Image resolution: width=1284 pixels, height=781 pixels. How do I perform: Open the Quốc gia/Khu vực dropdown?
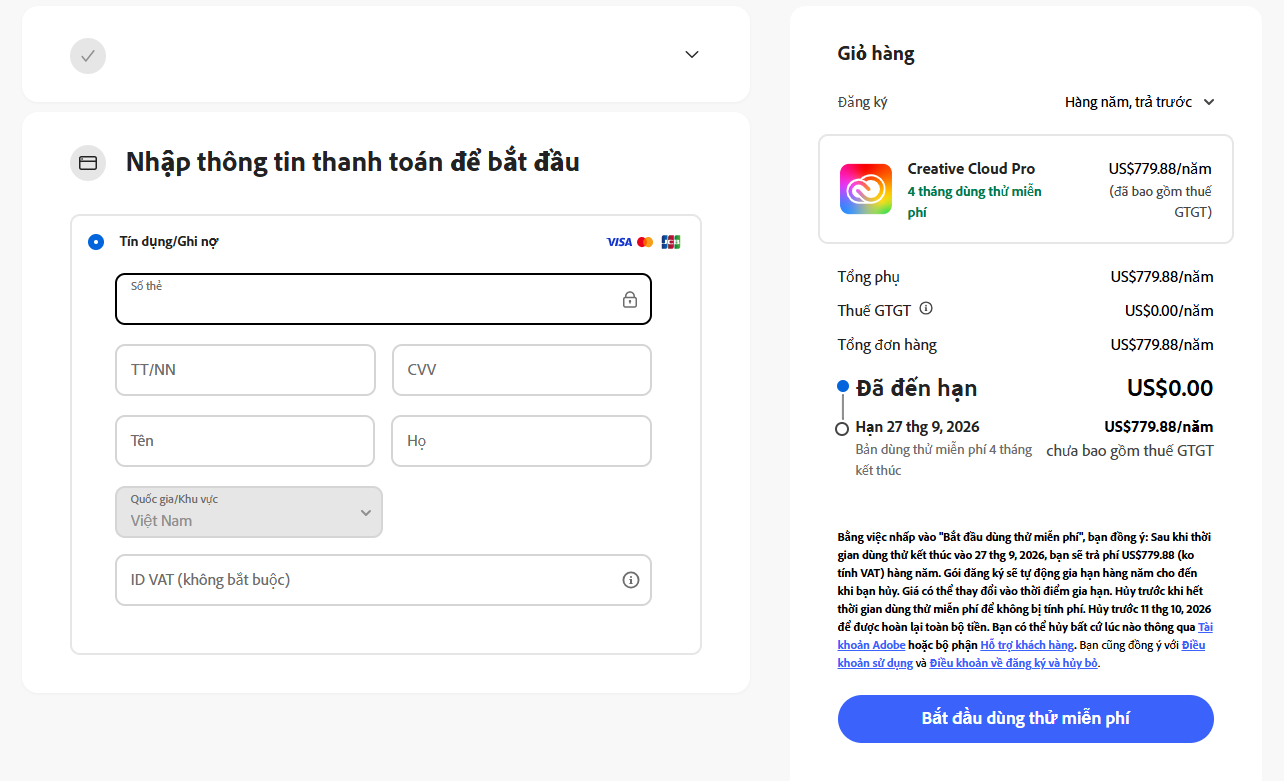click(249, 512)
